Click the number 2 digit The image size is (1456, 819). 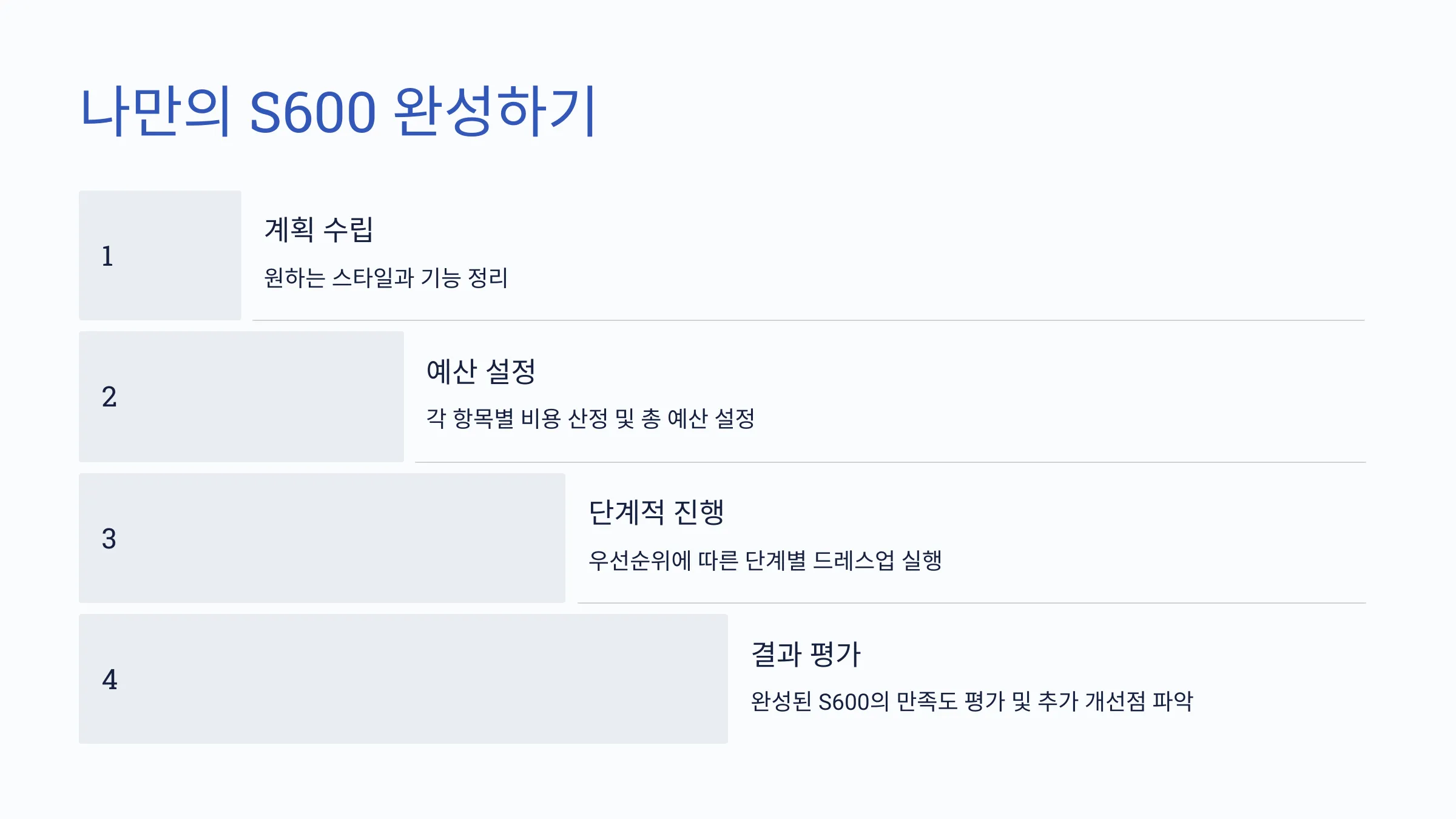[x=109, y=397]
